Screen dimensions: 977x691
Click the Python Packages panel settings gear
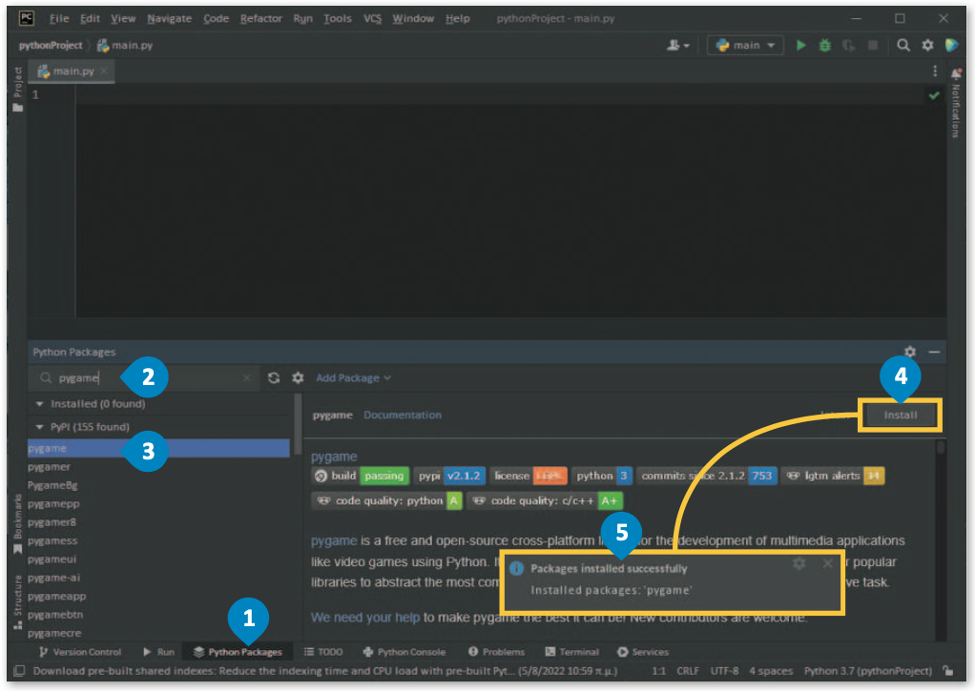[910, 351]
